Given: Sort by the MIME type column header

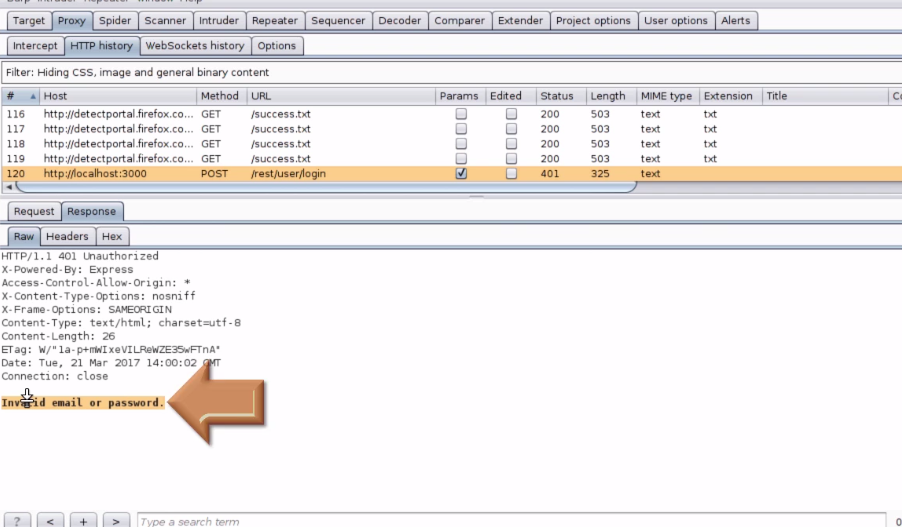Looking at the screenshot, I should (x=667, y=96).
